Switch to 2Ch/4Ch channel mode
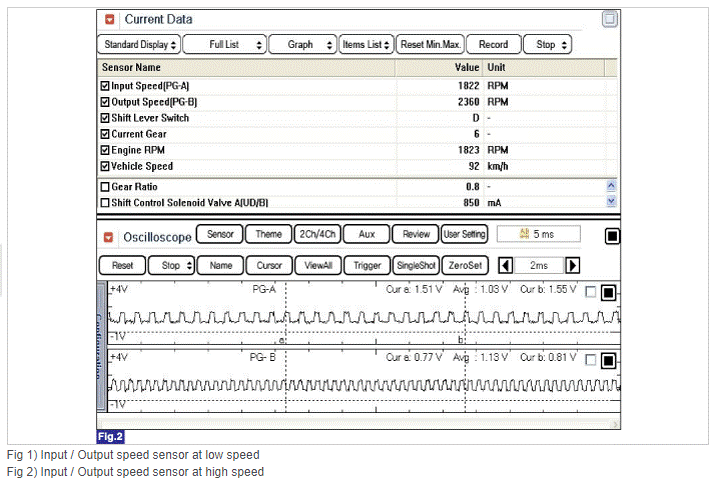The image size is (720, 487). tap(318, 234)
